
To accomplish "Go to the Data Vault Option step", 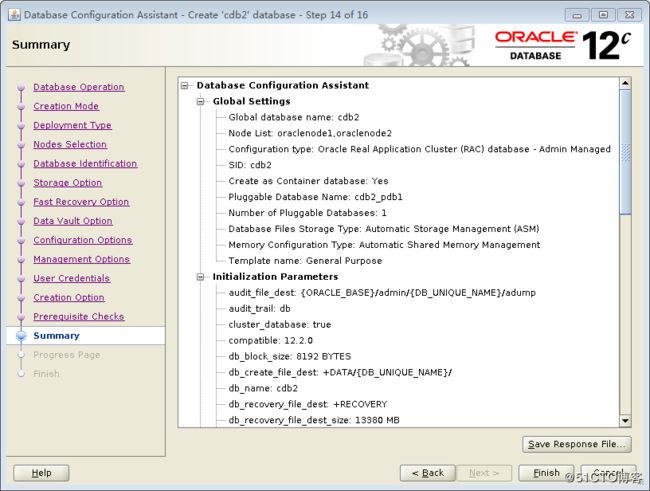I will coord(73,221).
